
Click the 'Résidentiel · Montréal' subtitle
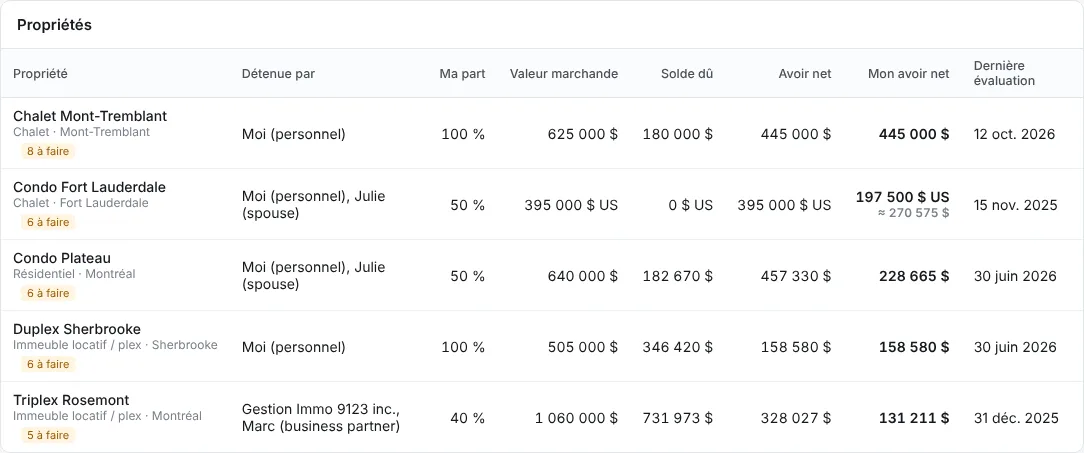point(74,274)
